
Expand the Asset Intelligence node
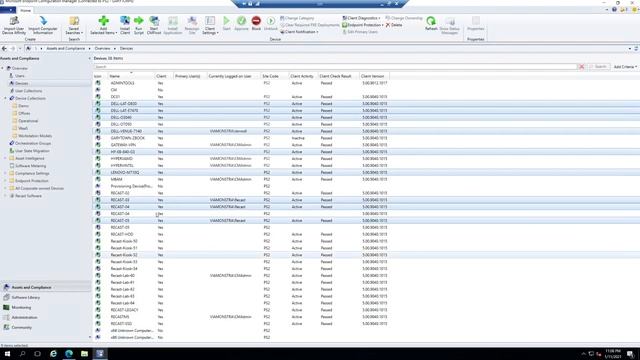pyautogui.click(x=5, y=158)
